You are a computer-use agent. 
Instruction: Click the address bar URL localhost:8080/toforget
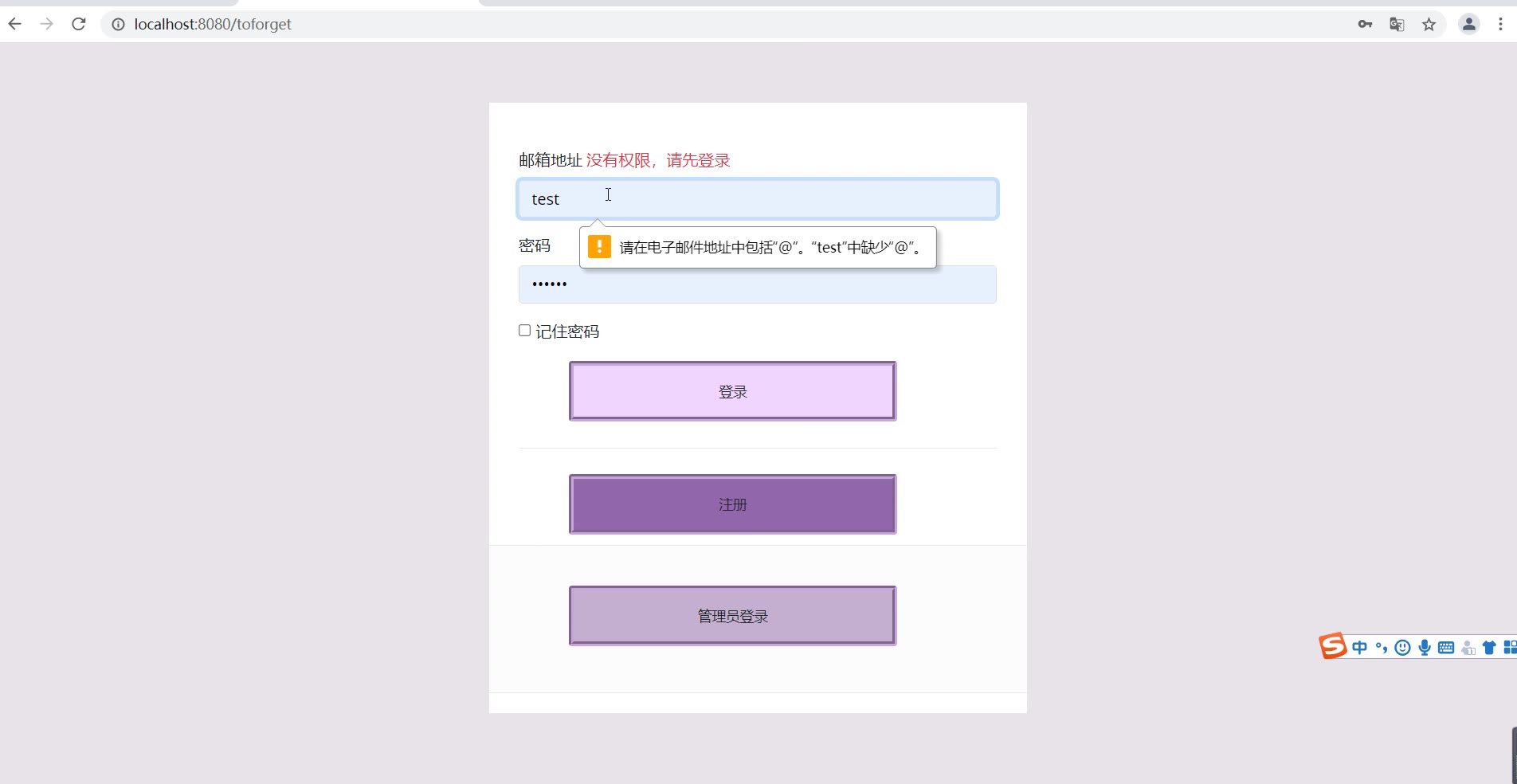(213, 25)
